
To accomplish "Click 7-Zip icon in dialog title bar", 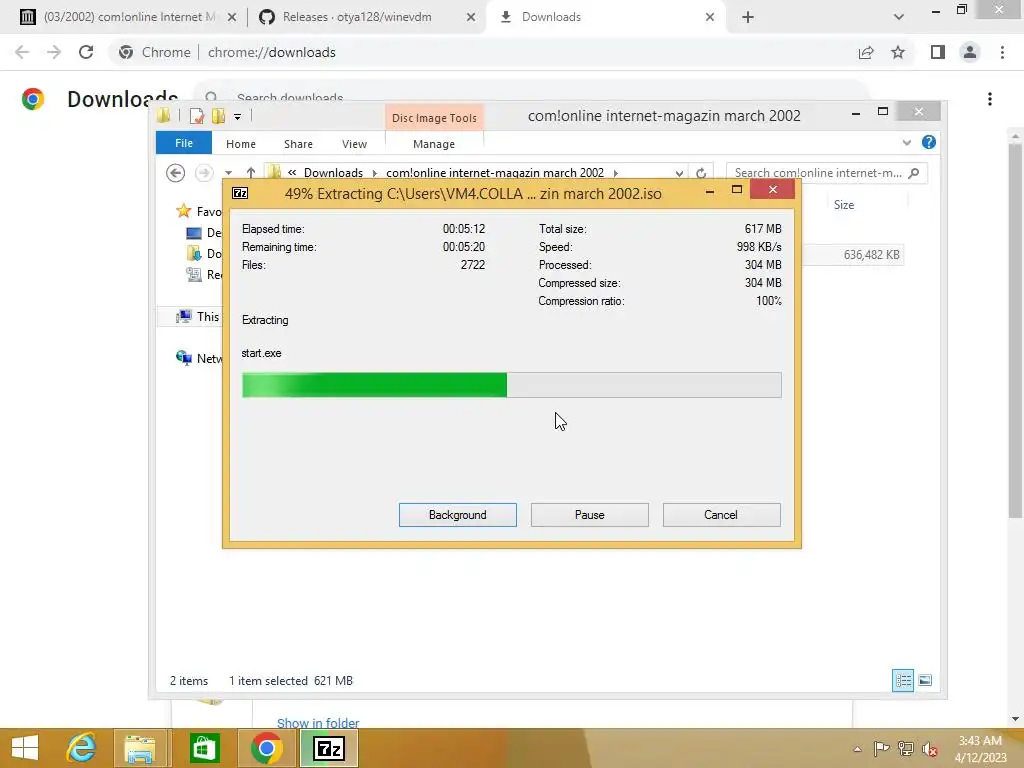I will (240, 193).
